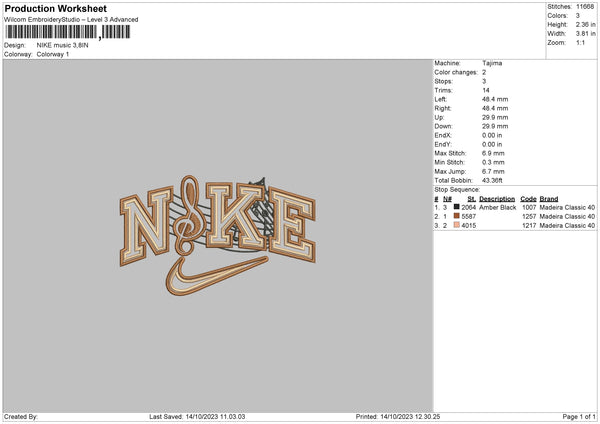This screenshot has width=600, height=424.
Task: Click the 'Amber Black' description cell
Action: 497,207
